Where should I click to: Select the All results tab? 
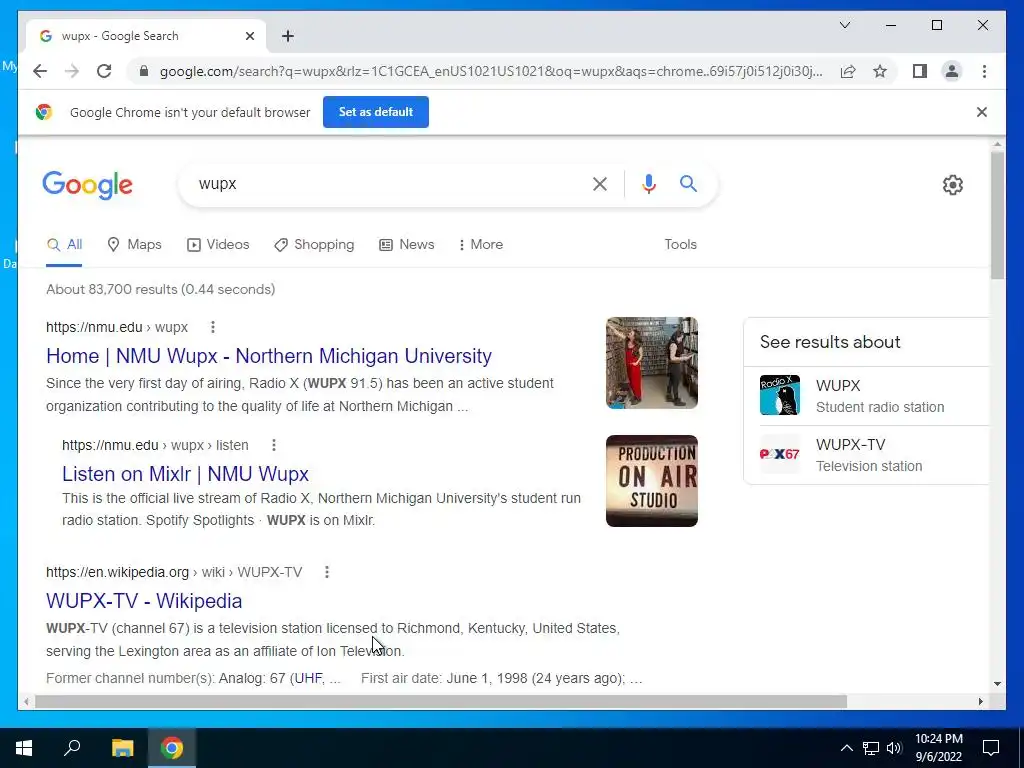click(x=65, y=245)
